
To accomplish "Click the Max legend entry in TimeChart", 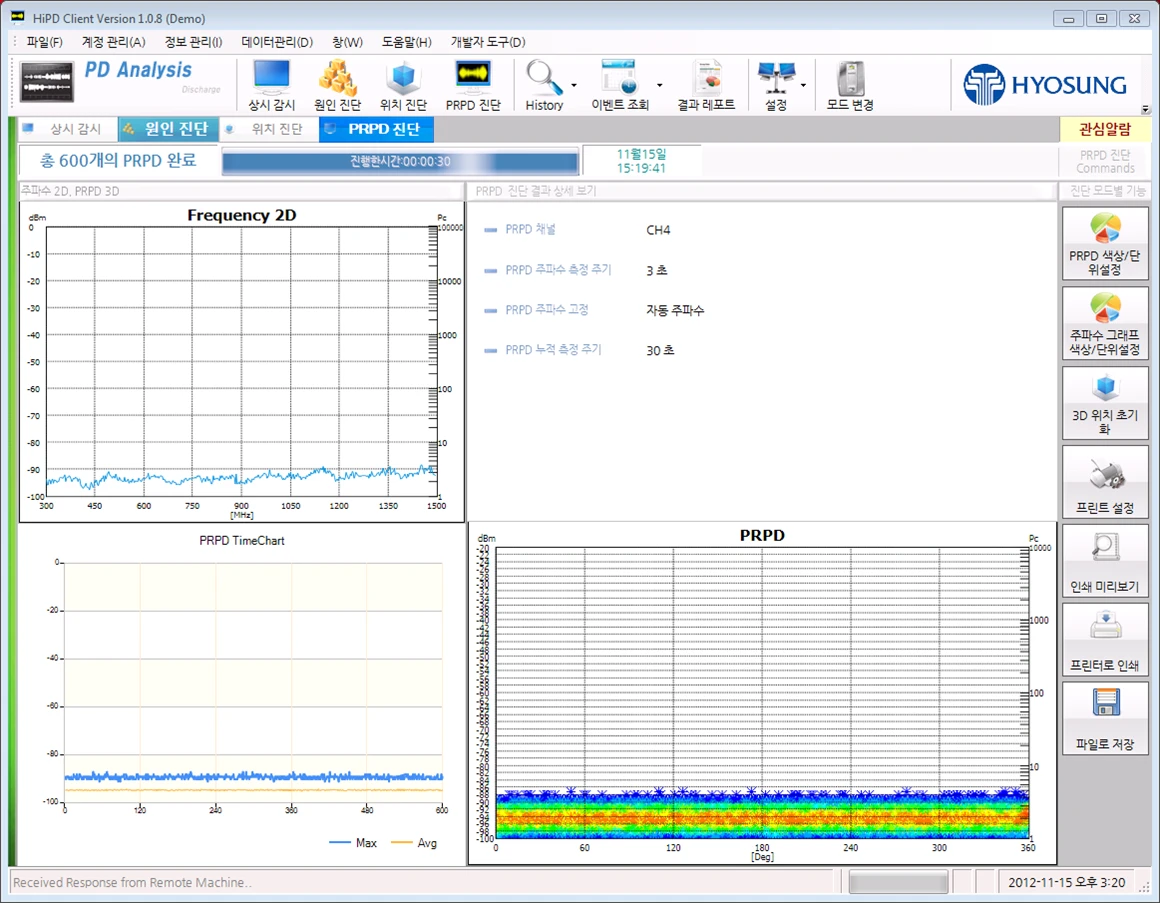I will point(354,843).
